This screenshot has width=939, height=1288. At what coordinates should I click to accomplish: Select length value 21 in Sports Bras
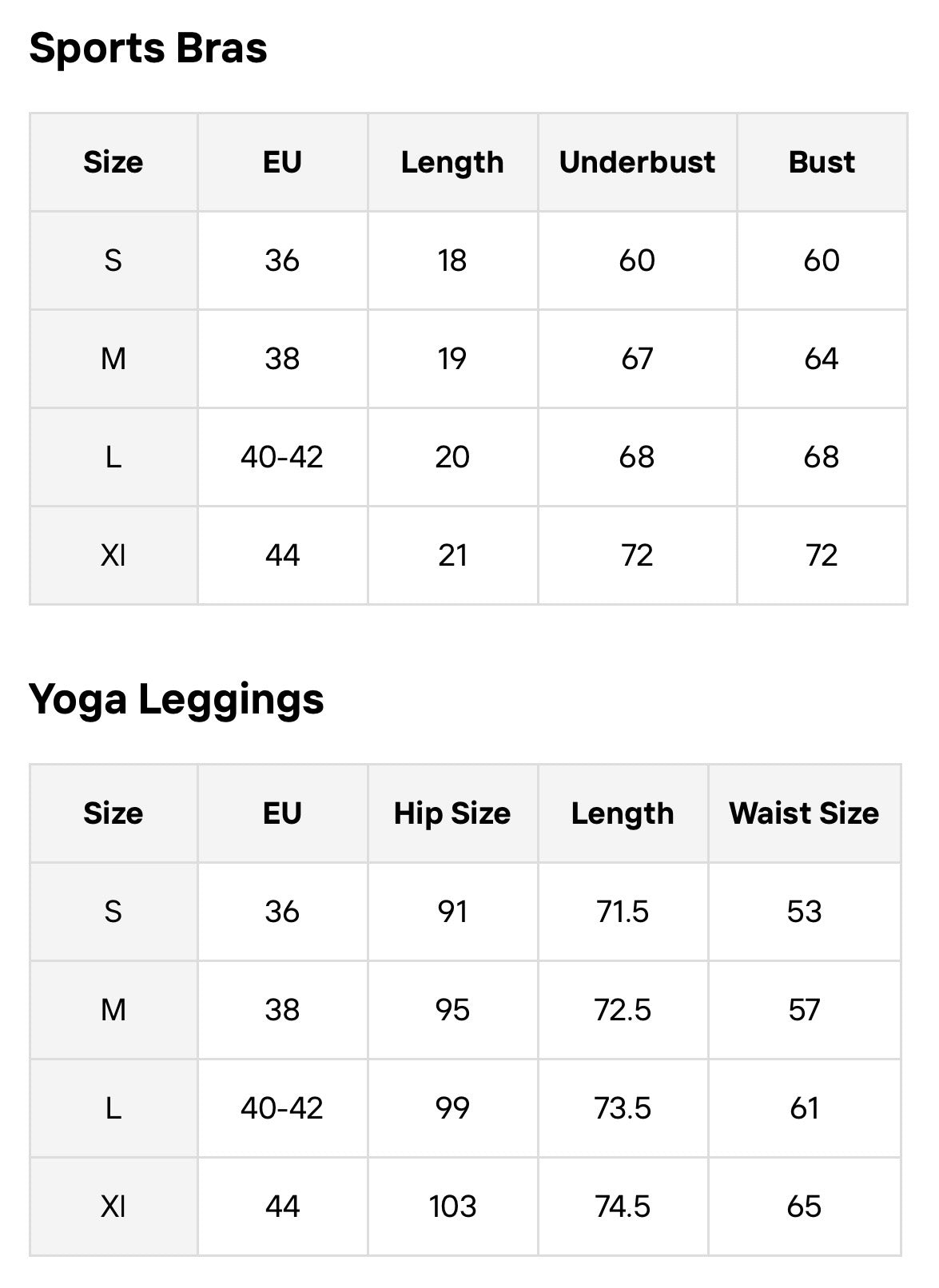(x=452, y=555)
